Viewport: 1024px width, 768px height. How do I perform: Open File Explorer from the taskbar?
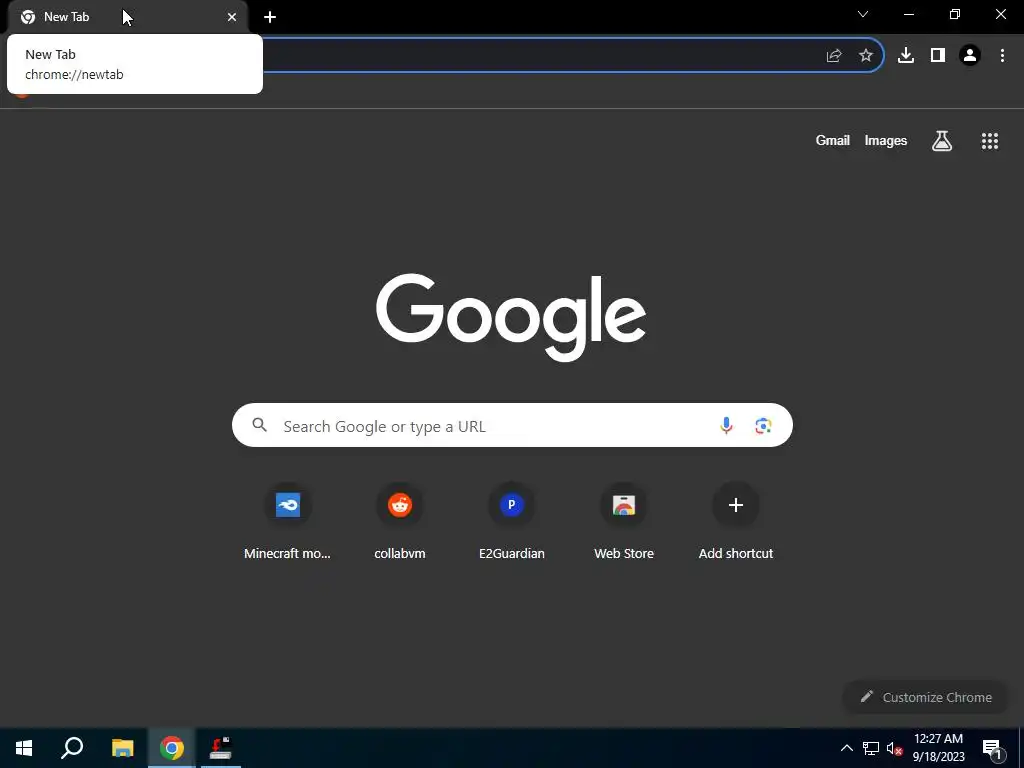coord(122,748)
